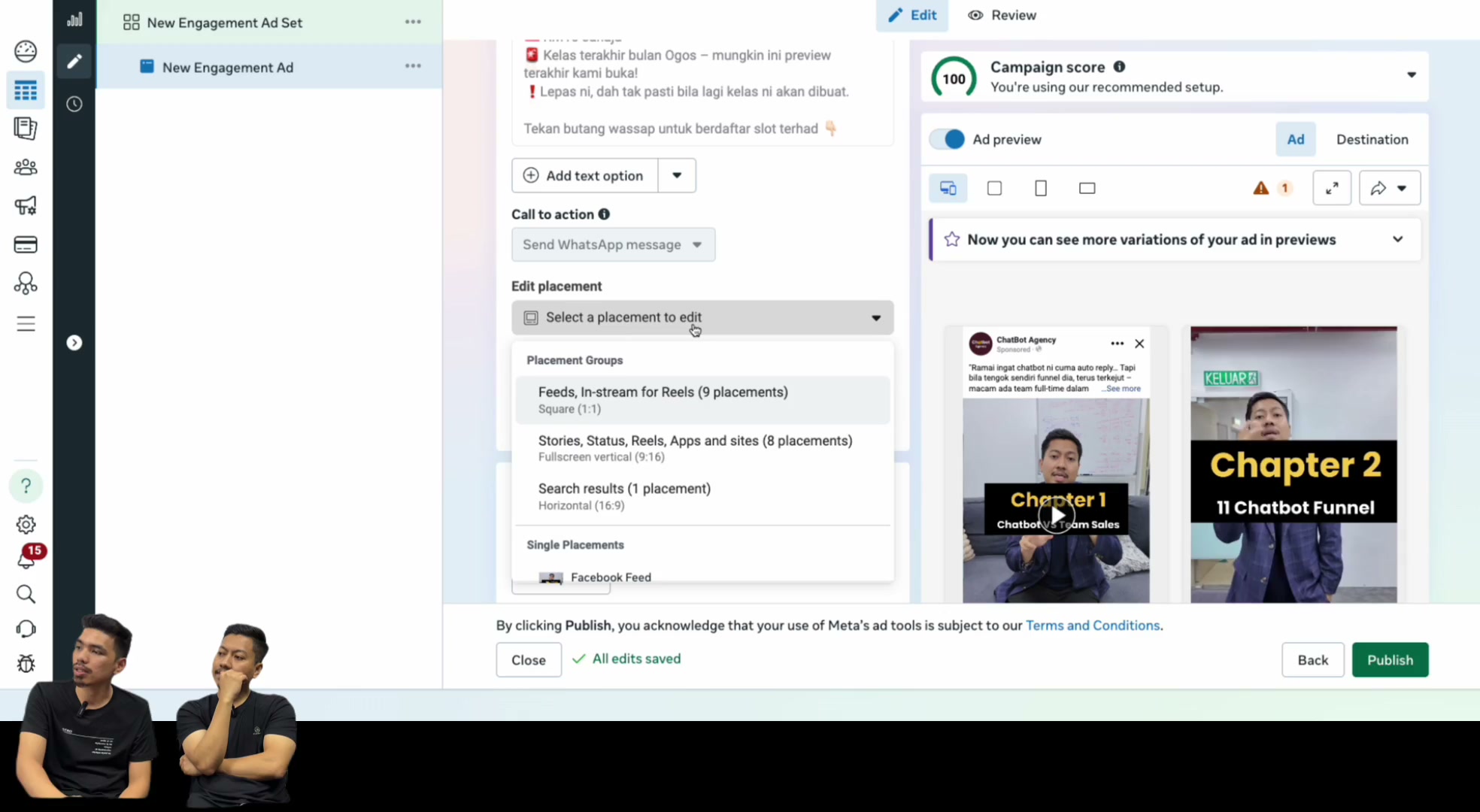Image resolution: width=1480 pixels, height=812 pixels.
Task: Open the clock history icon
Action: coord(74,104)
